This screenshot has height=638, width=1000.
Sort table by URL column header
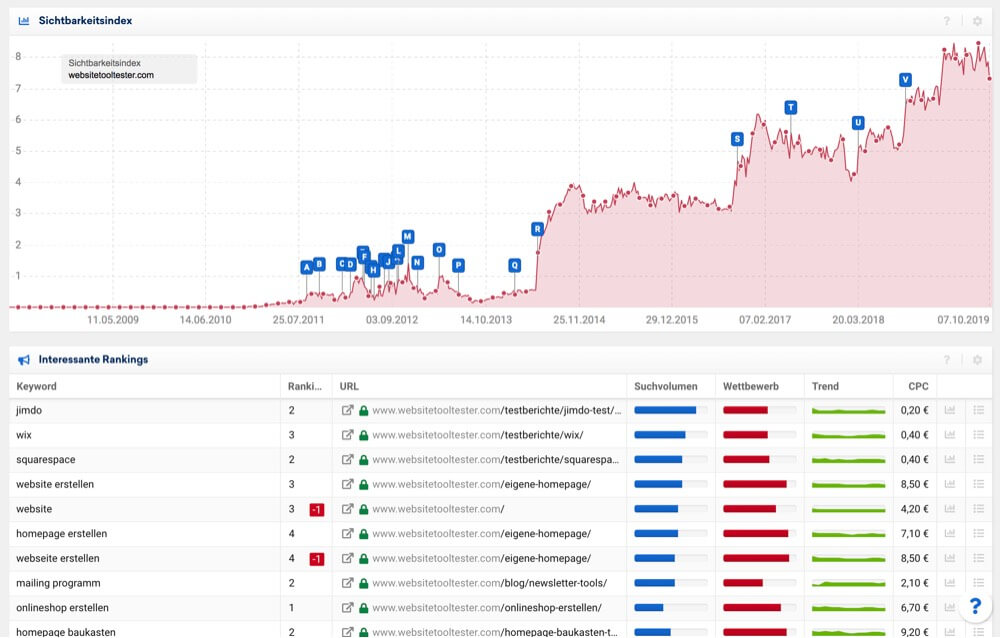[x=349, y=387]
